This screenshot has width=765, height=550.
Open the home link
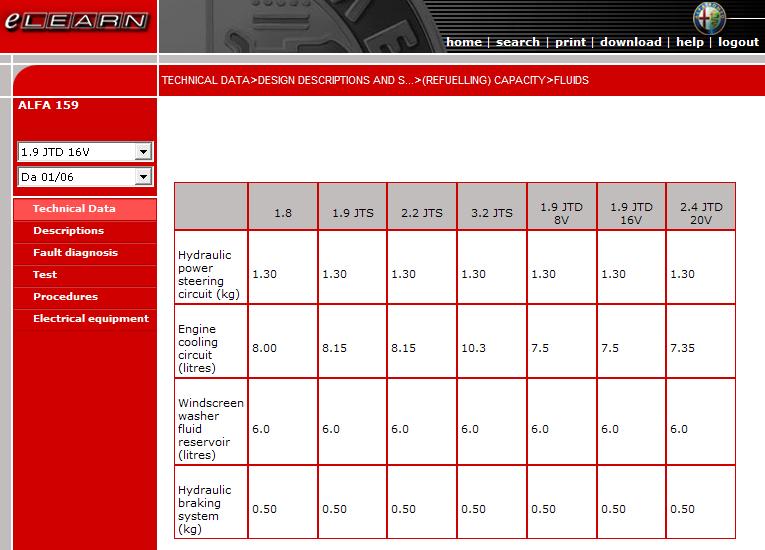463,42
